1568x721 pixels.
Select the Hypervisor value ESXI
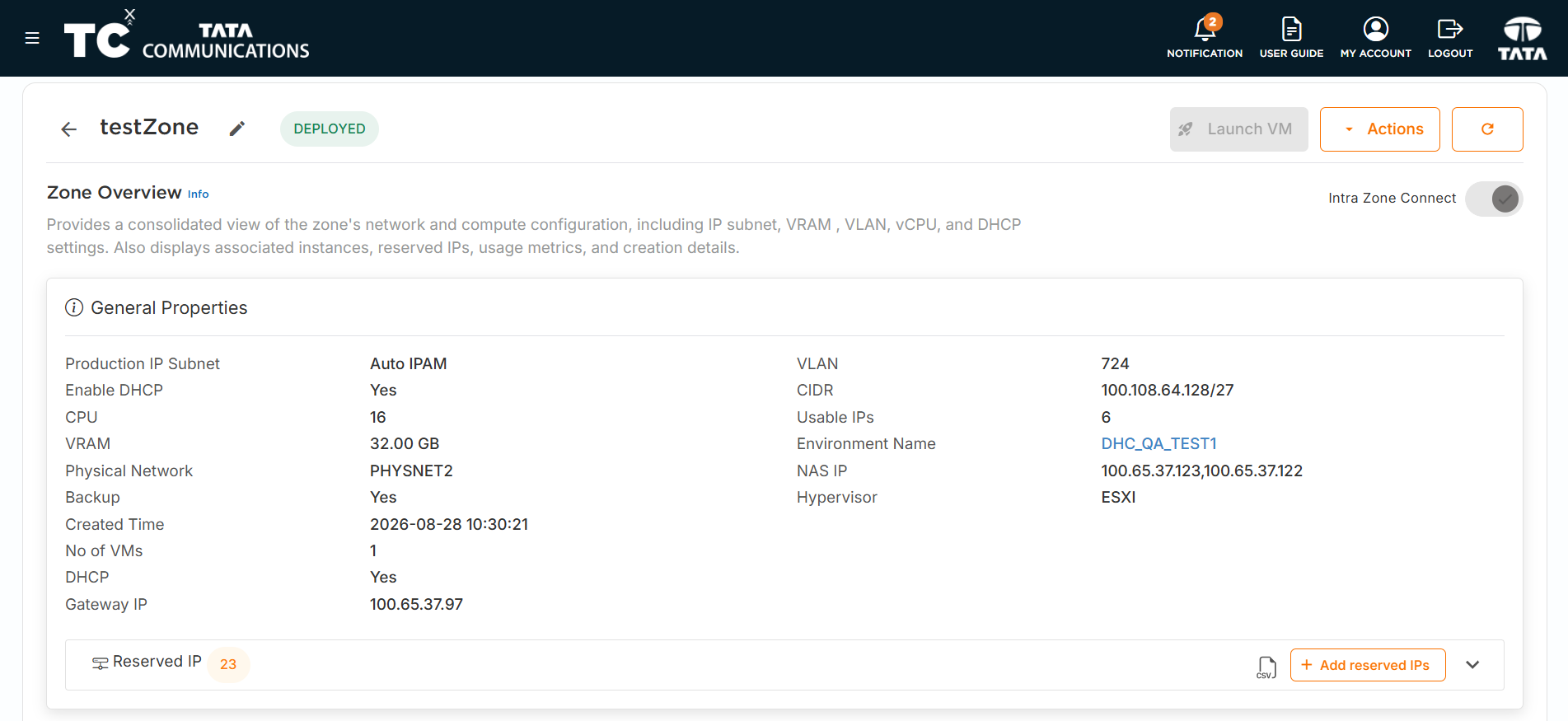[1118, 498]
